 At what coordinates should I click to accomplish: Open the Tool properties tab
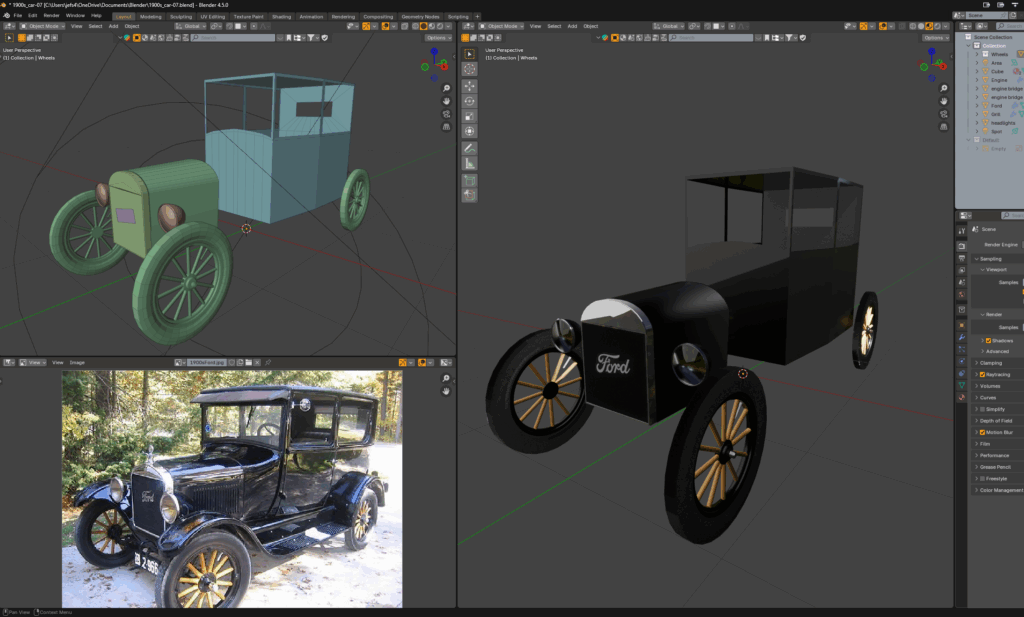(x=961, y=231)
